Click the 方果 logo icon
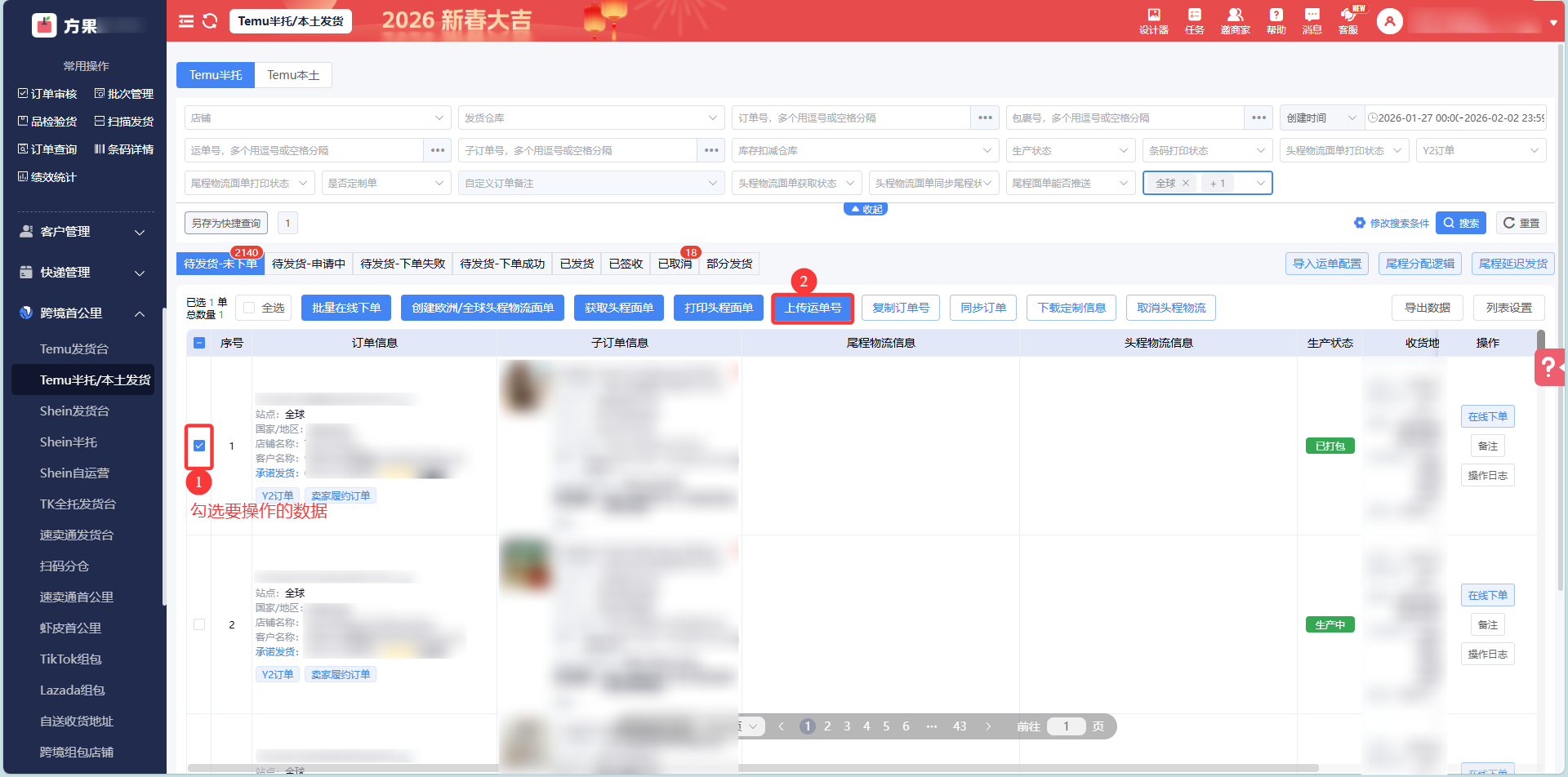This screenshot has width=1568, height=777. click(x=44, y=25)
